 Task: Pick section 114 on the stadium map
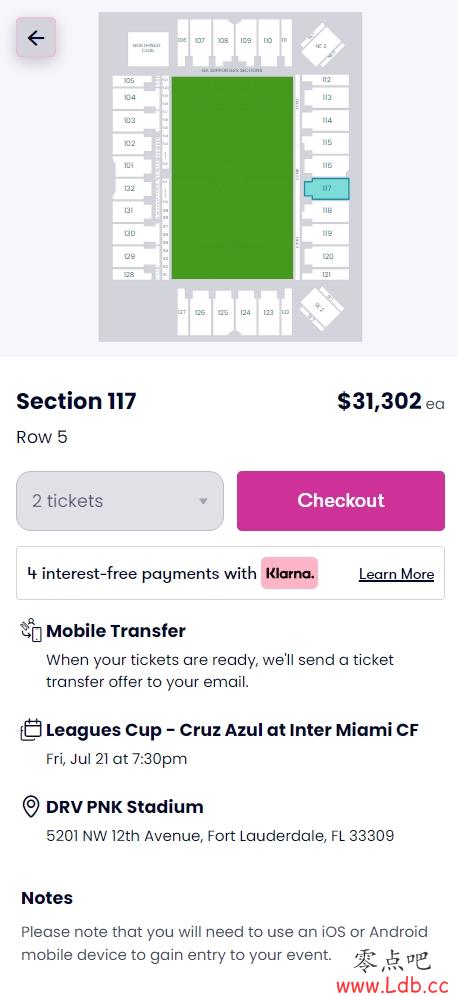click(x=326, y=120)
